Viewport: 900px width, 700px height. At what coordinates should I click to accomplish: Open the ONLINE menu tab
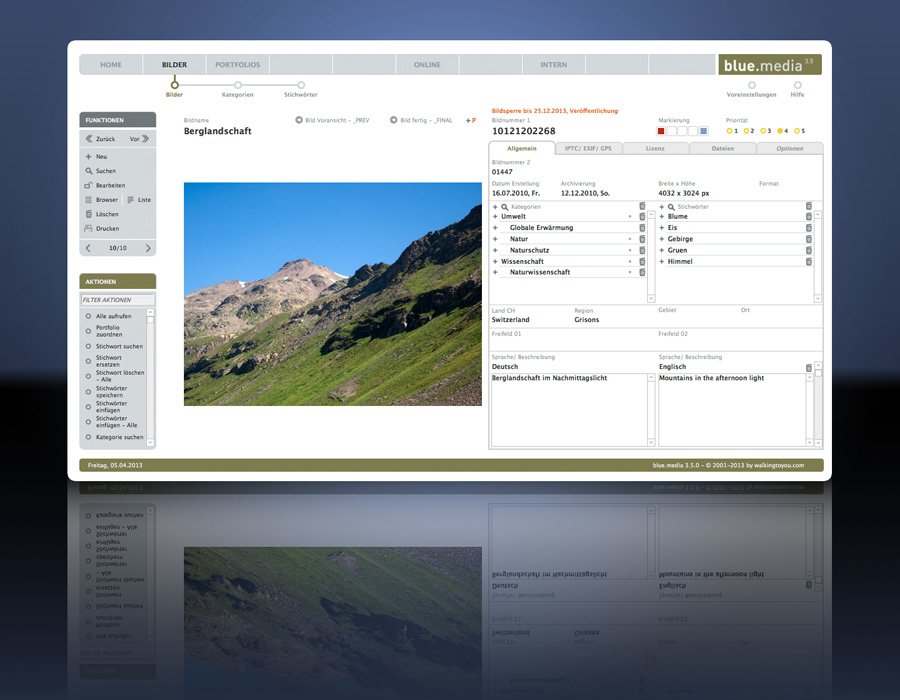tap(427, 65)
